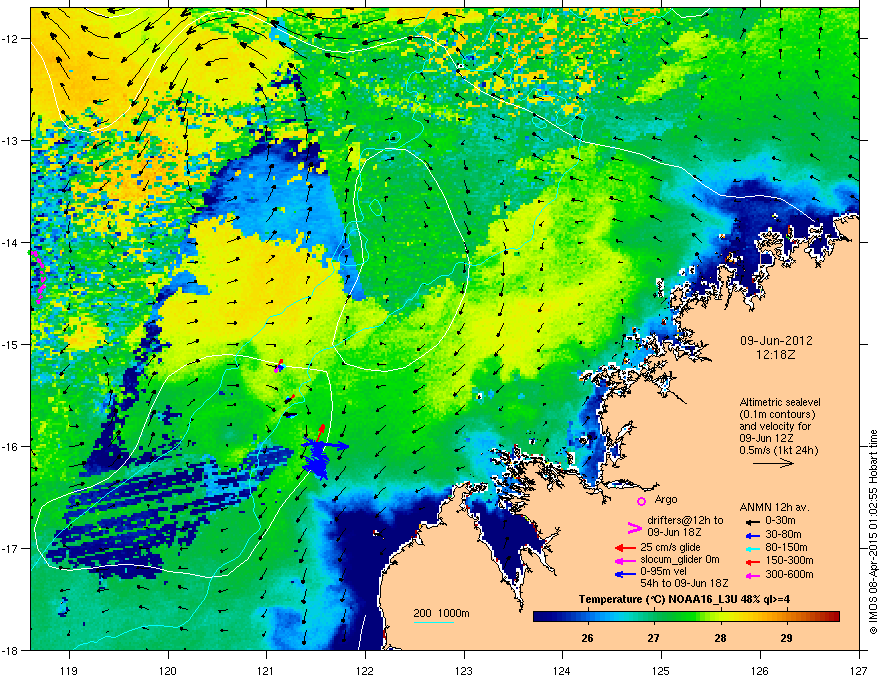Click the red glide arrow above blue glider track
This screenshot has height=680, width=880.
320,432
